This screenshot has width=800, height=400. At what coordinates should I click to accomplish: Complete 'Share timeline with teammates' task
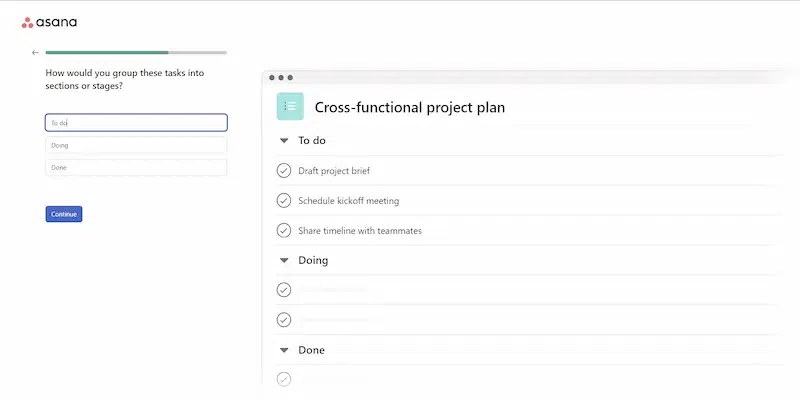coord(284,231)
